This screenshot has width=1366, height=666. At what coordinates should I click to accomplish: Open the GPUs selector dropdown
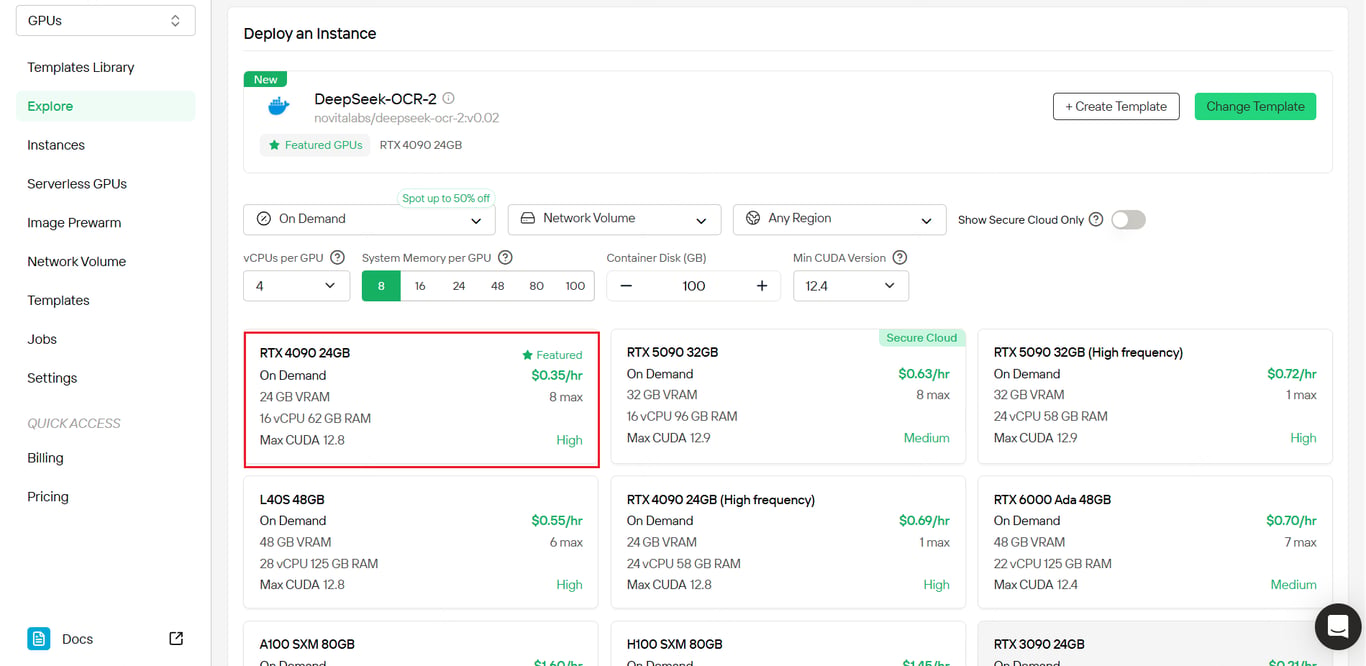tap(105, 20)
